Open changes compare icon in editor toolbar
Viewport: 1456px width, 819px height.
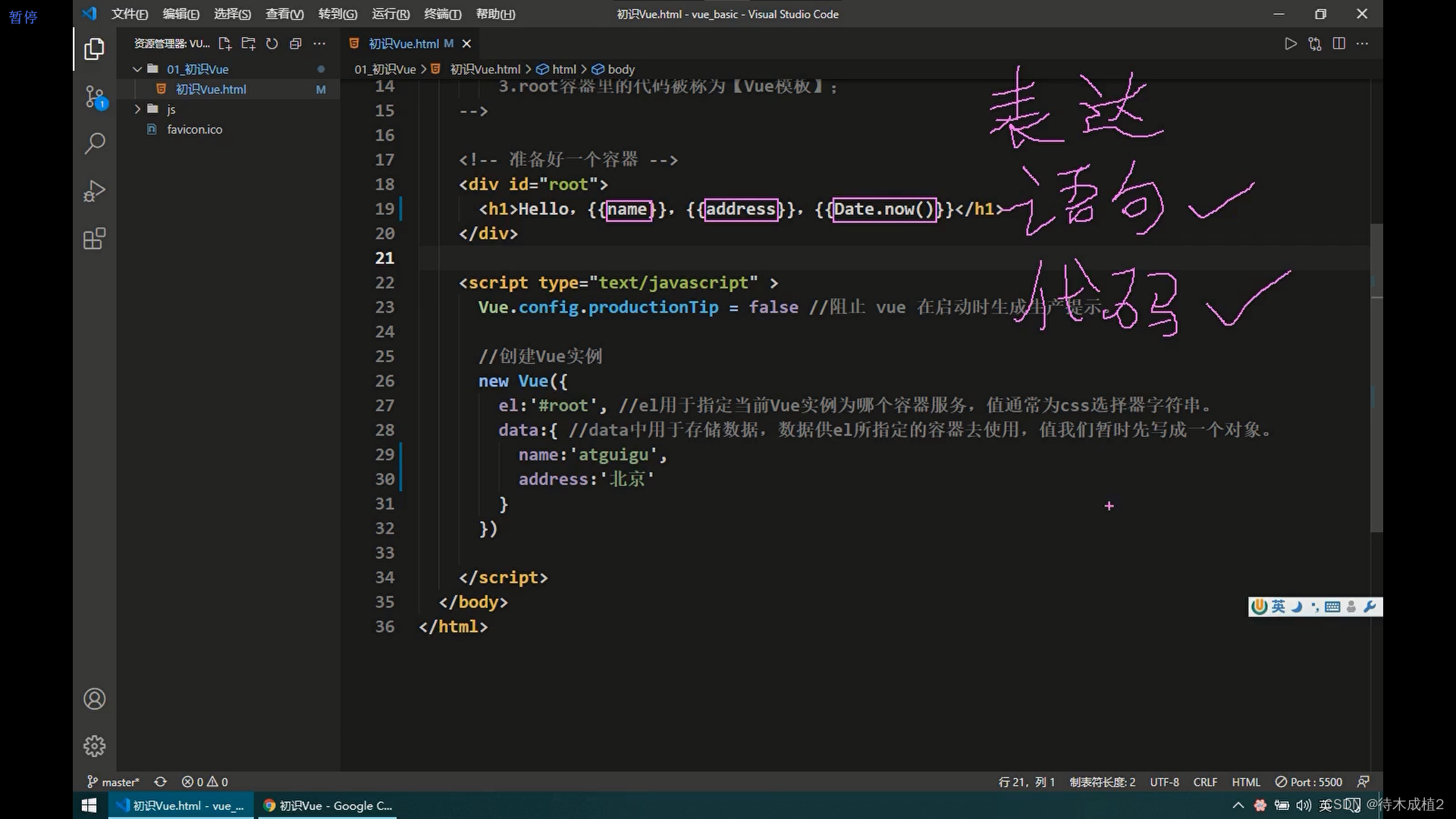click(x=1315, y=44)
